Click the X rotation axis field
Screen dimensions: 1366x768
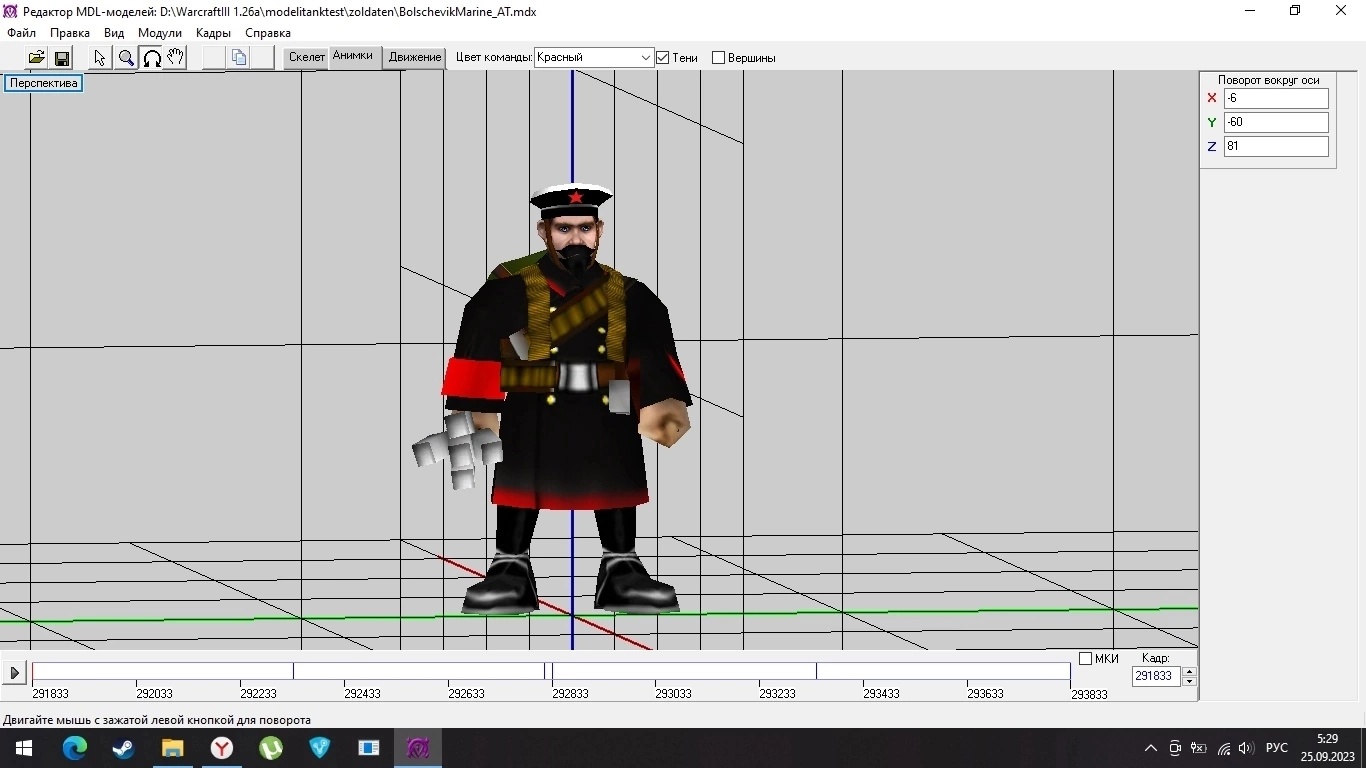click(1276, 98)
